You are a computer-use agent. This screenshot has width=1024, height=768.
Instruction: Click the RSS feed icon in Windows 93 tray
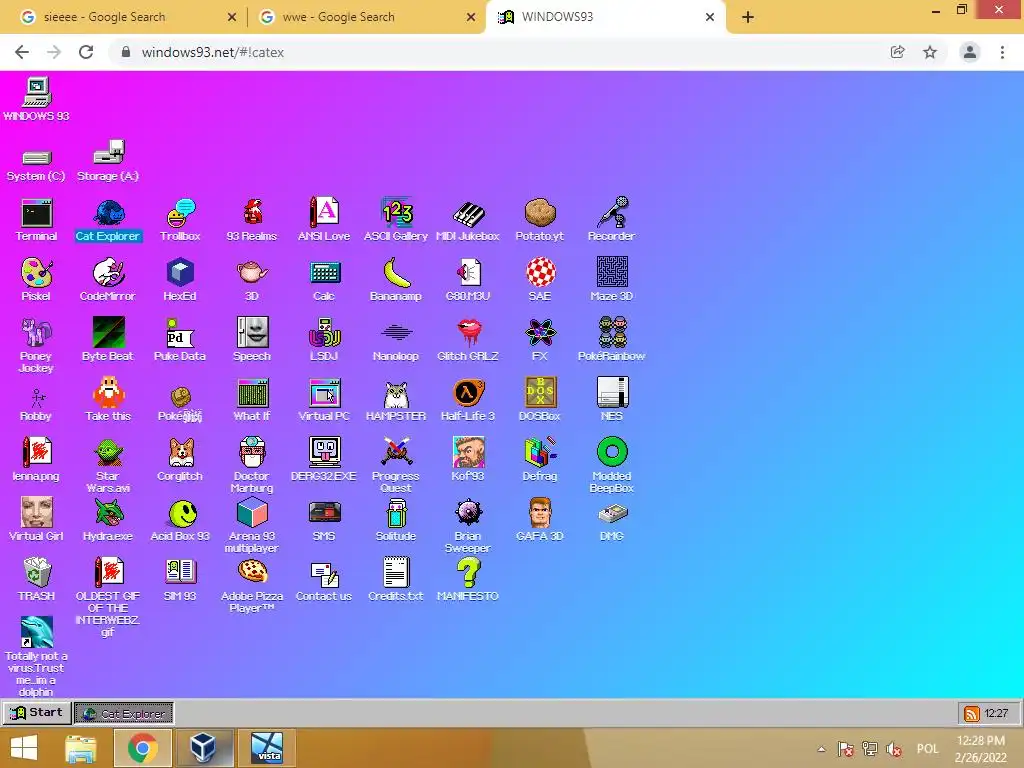(x=972, y=713)
